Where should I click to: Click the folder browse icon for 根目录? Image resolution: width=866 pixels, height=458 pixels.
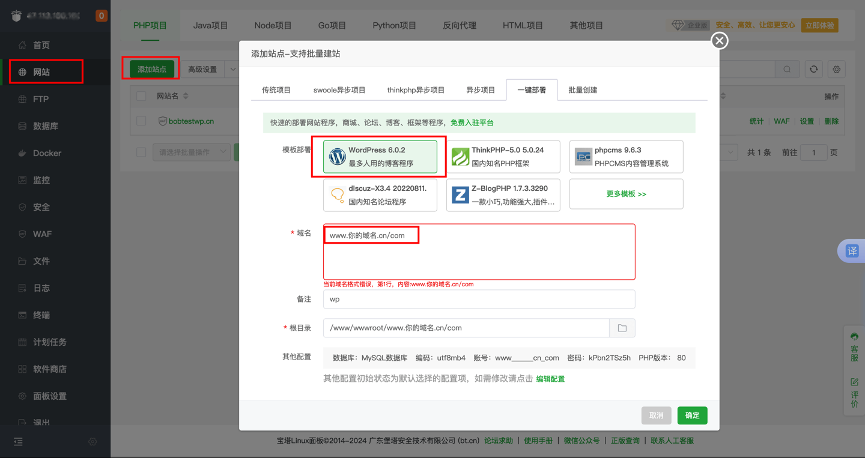[622, 328]
